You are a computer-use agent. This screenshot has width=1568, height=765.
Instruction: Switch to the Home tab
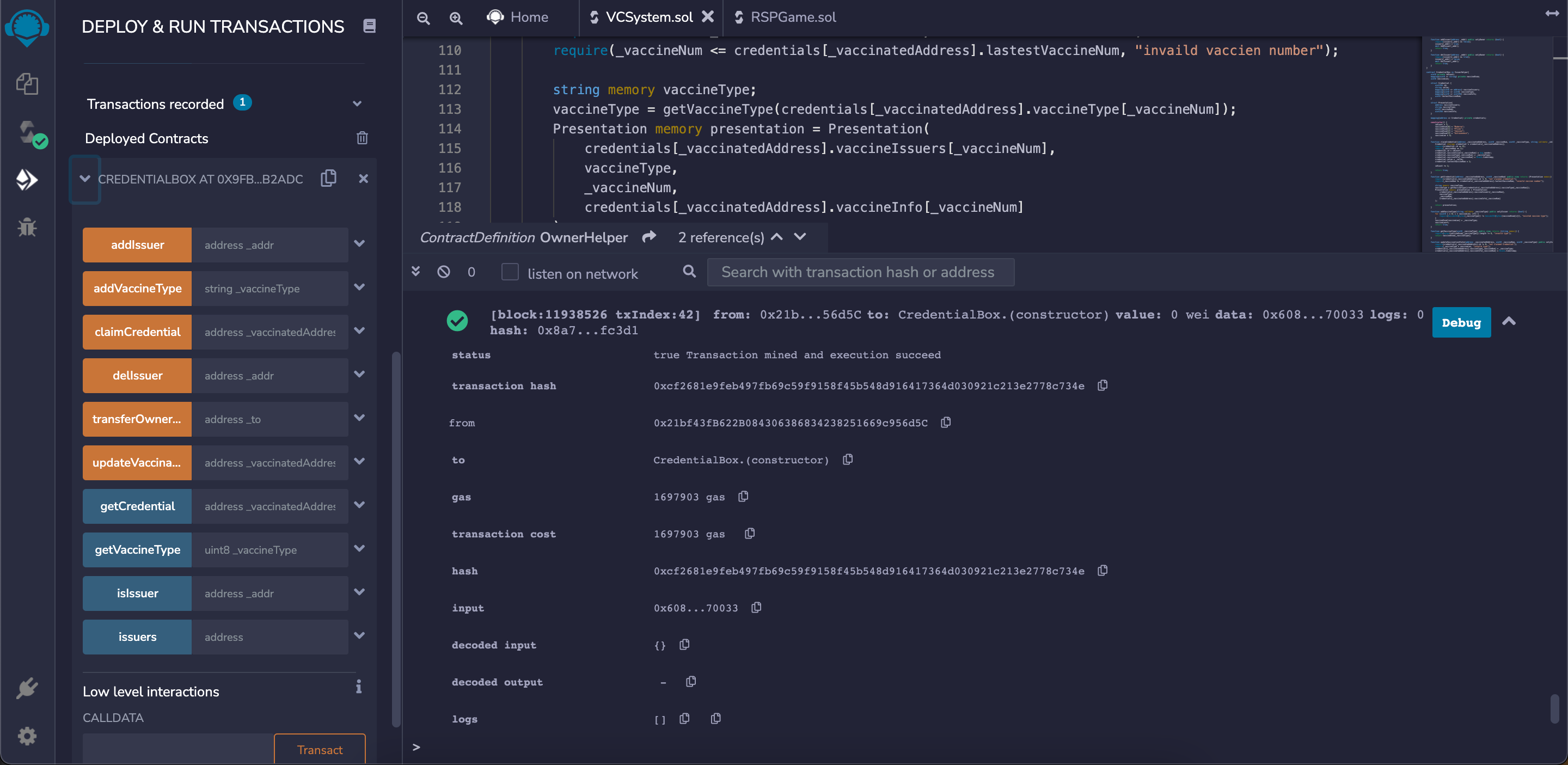tap(528, 17)
